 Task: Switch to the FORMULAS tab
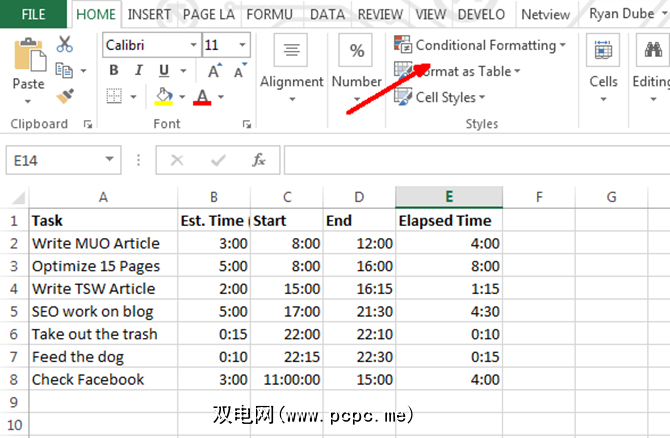point(269,15)
